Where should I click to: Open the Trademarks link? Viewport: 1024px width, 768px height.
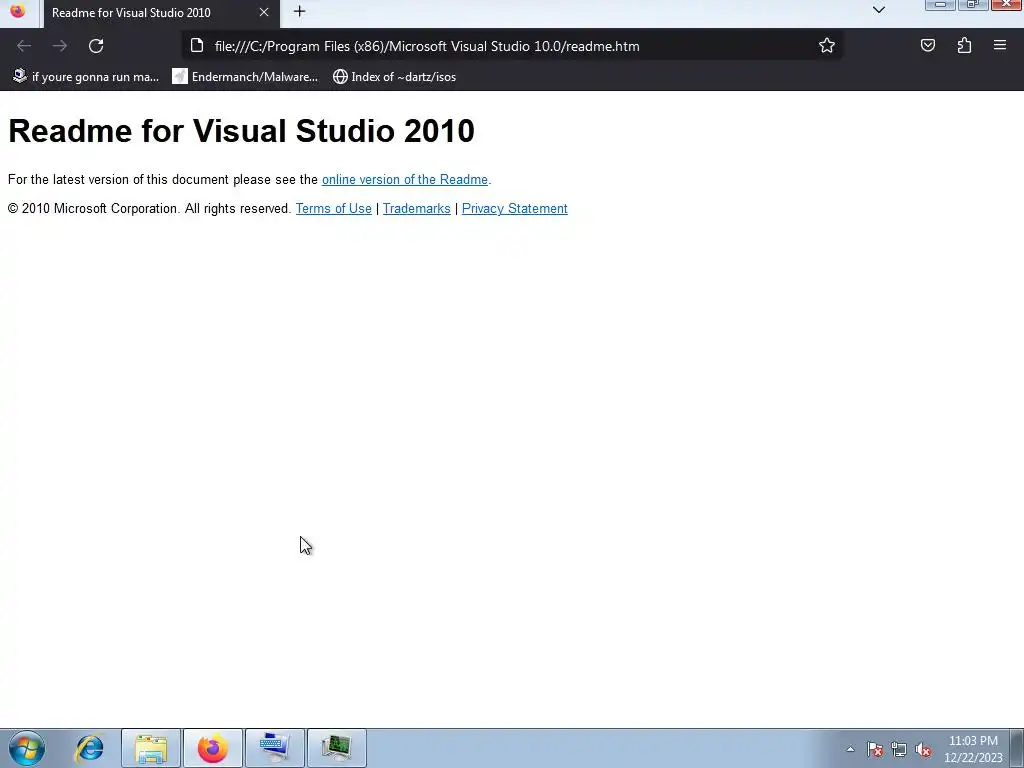point(417,208)
